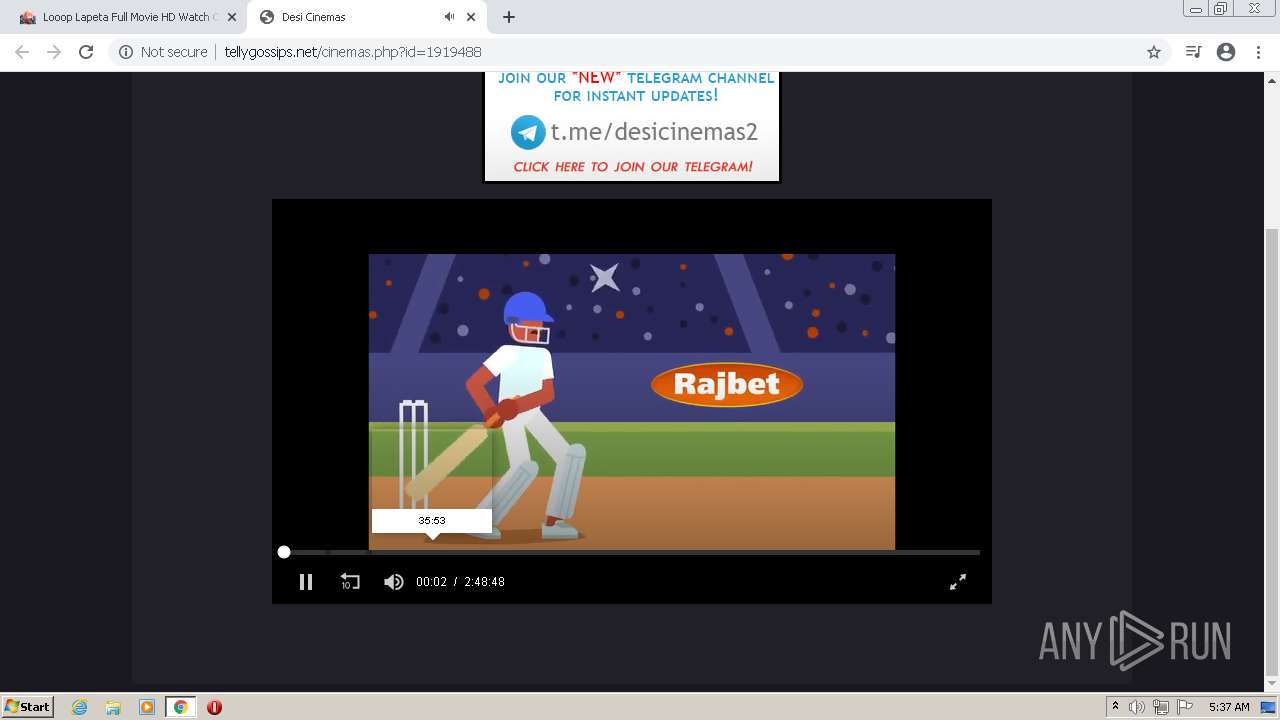
Task: Click the Rajbet ad logo
Action: point(727,384)
